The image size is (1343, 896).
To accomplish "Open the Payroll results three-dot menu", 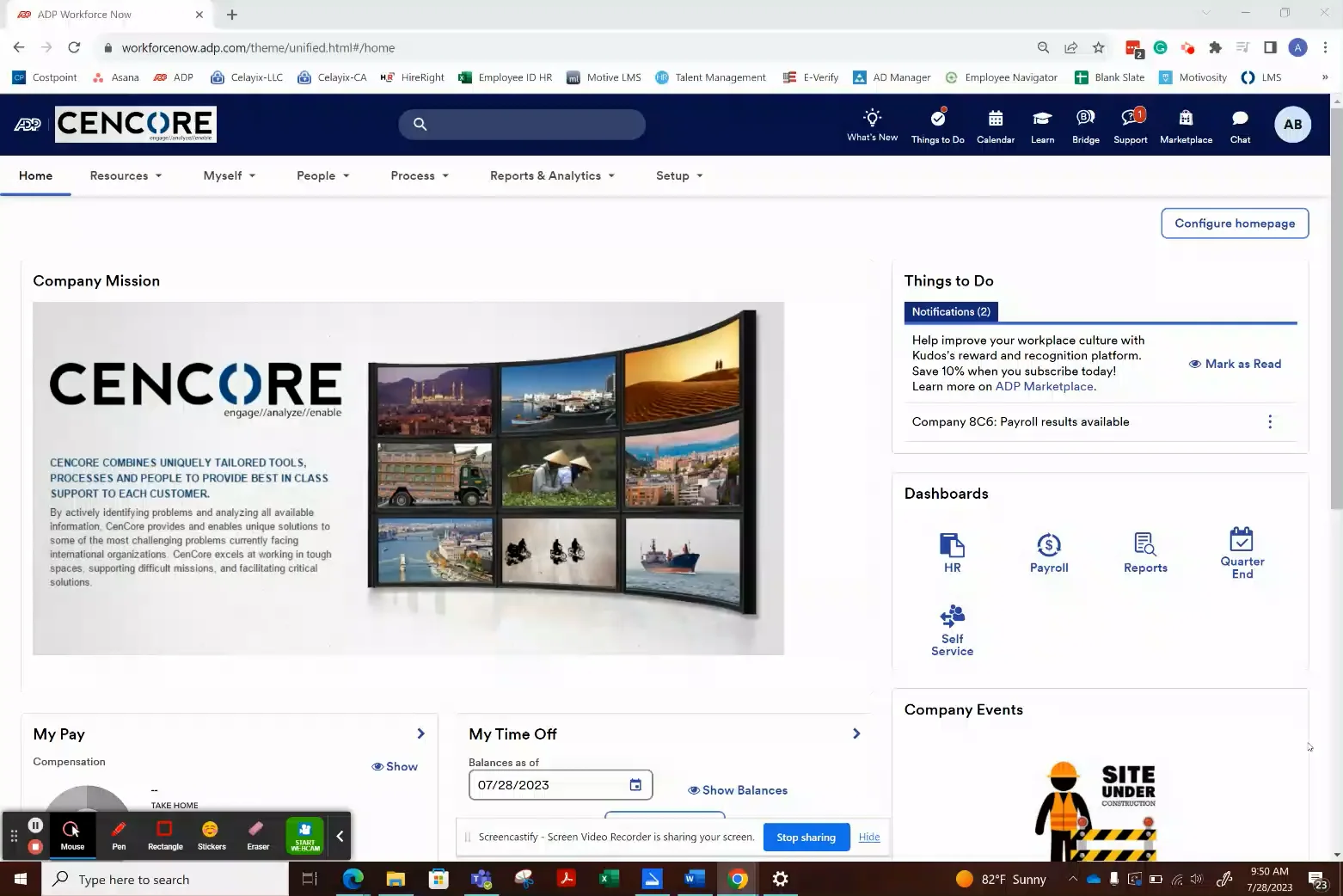I will click(1270, 422).
